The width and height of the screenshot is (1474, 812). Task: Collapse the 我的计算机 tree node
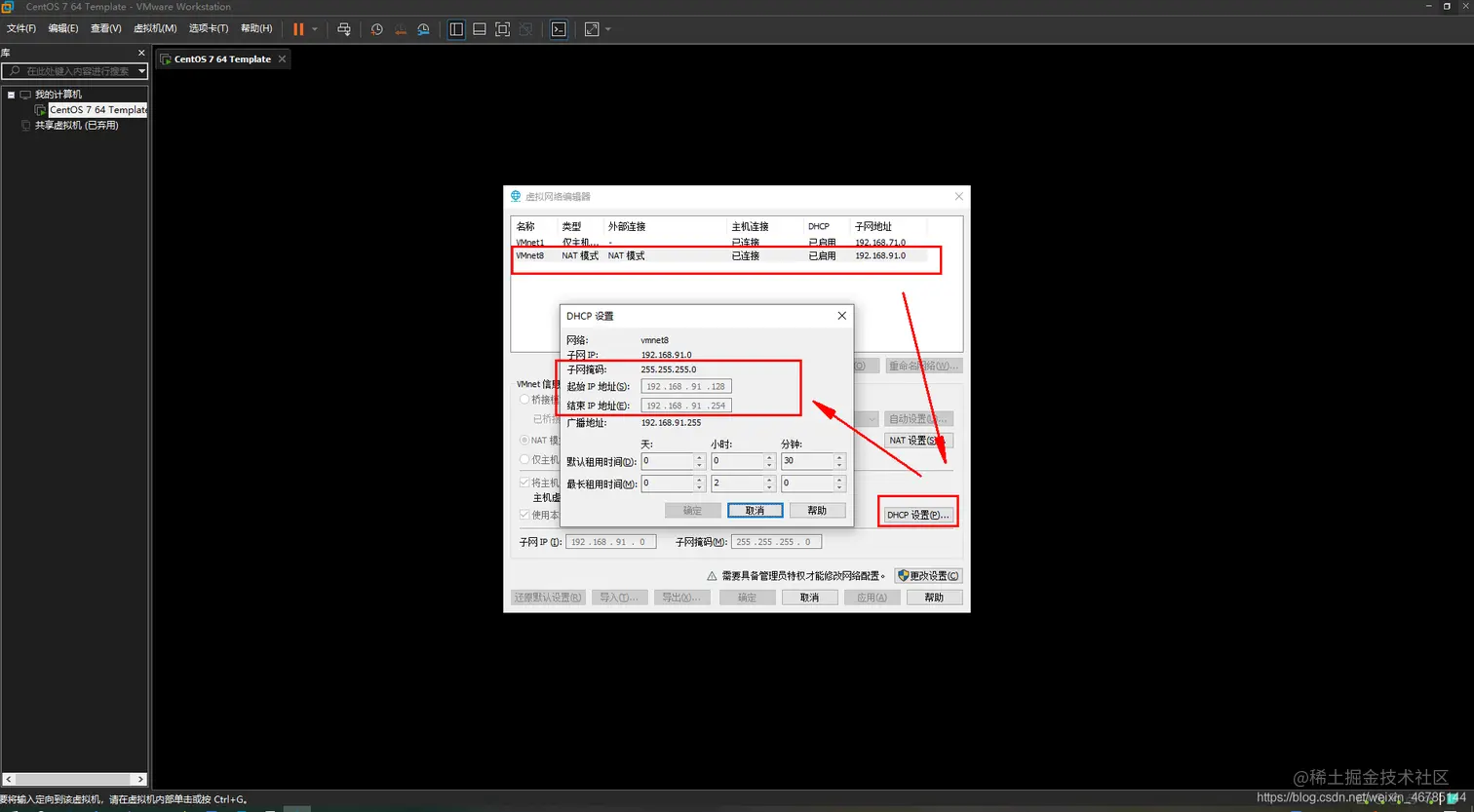click(11, 95)
